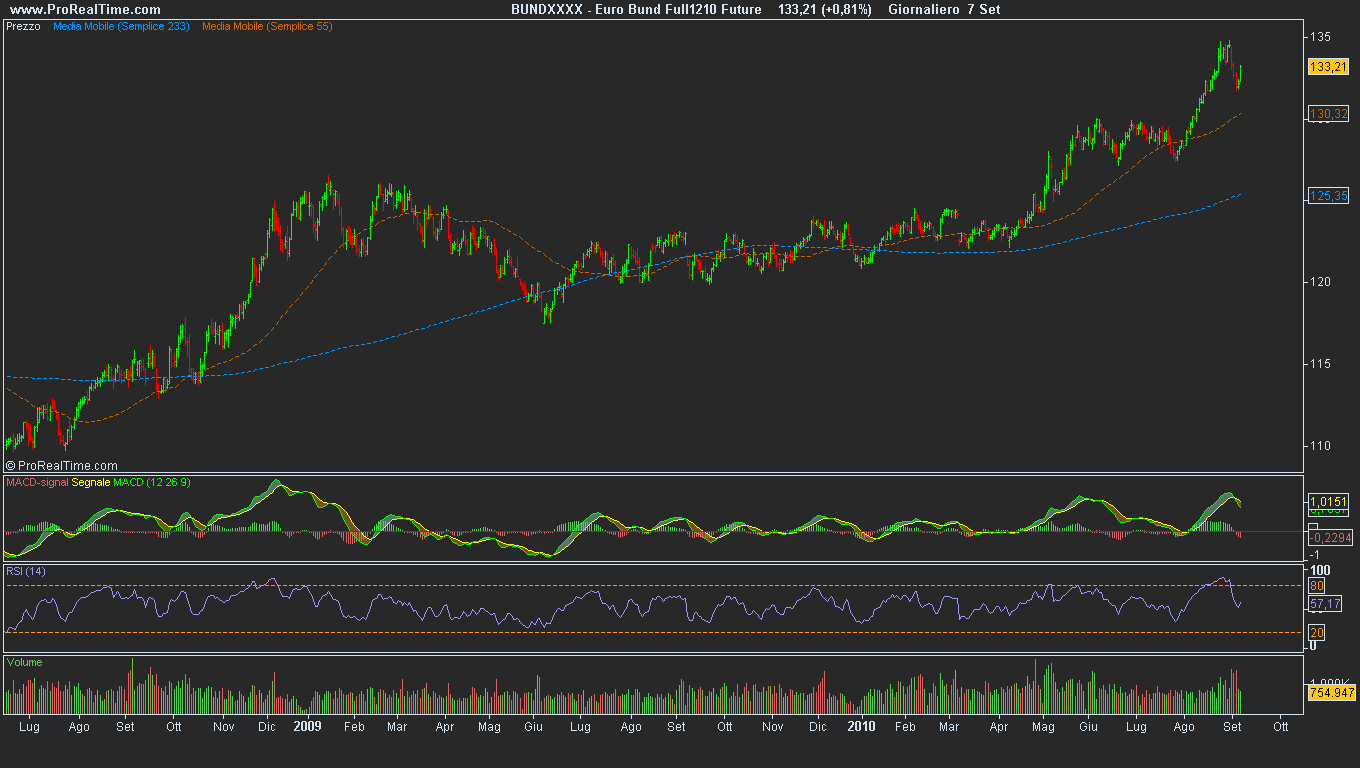Click the Giornaliero timeframe label
This screenshot has width=1360, height=768.
pos(923,9)
